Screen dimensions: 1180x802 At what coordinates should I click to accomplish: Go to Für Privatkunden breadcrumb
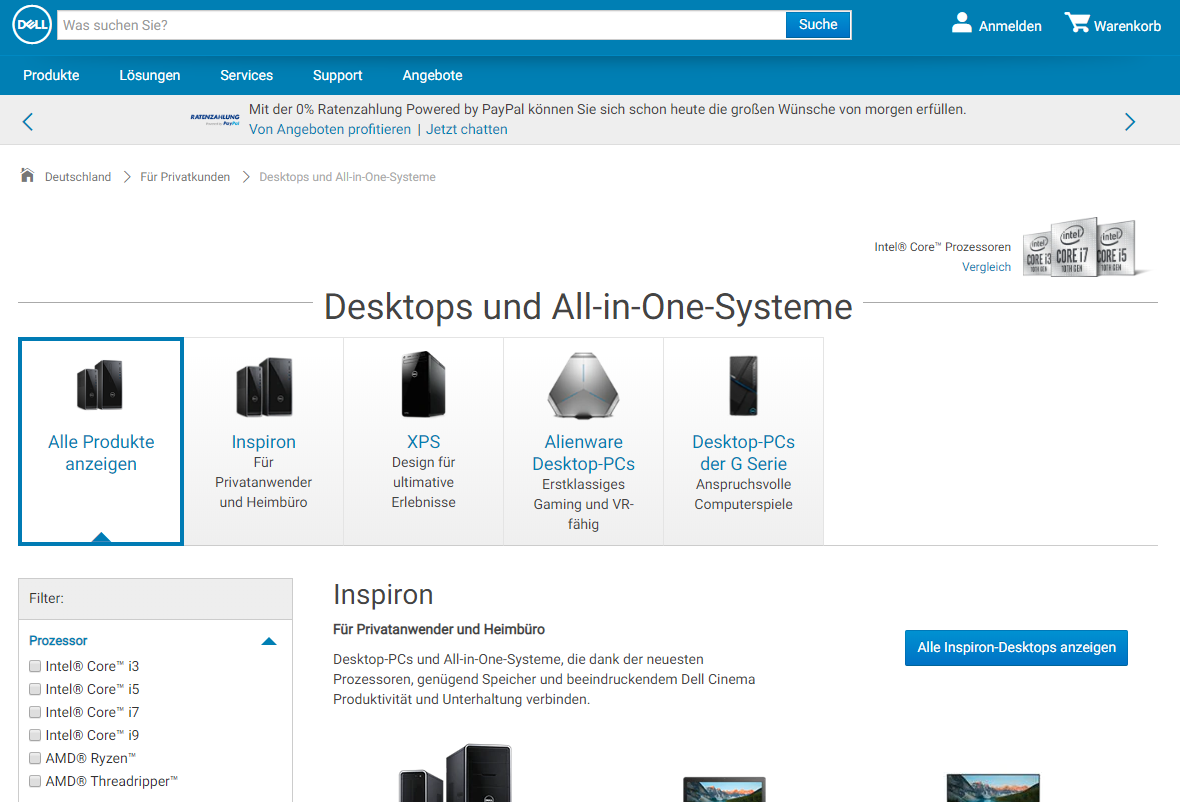(185, 177)
